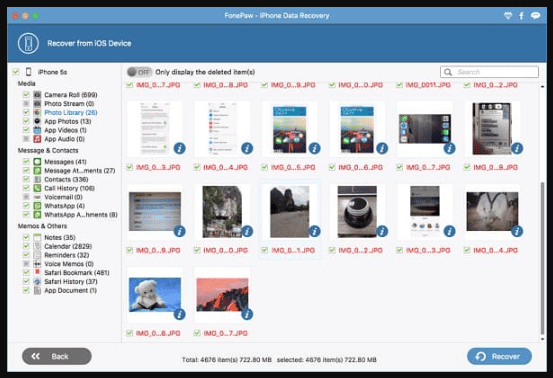
Task: Click the Safari Bookmark icon
Action: 37,273
